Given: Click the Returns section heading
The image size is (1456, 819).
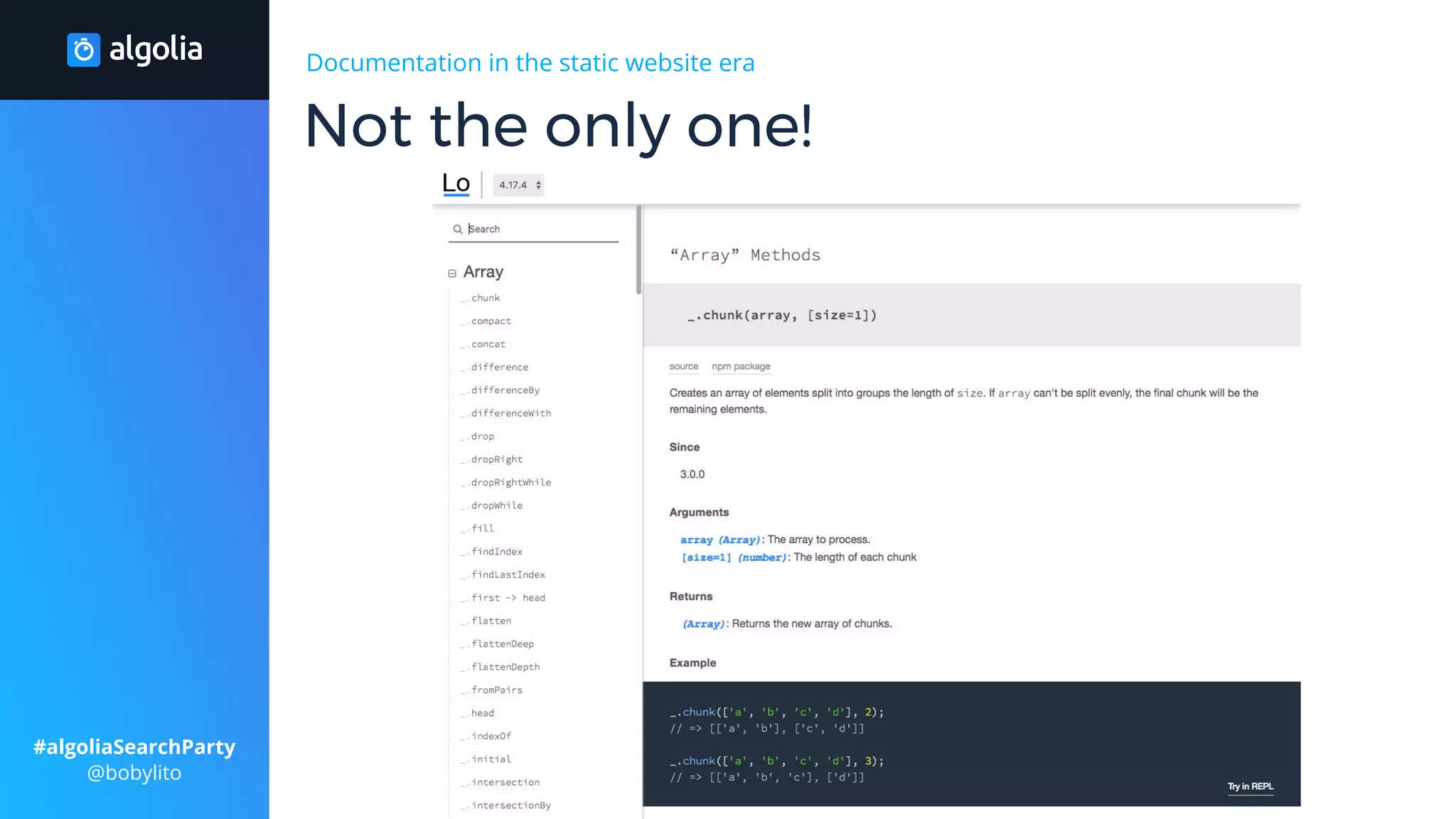Looking at the screenshot, I should [x=691, y=596].
